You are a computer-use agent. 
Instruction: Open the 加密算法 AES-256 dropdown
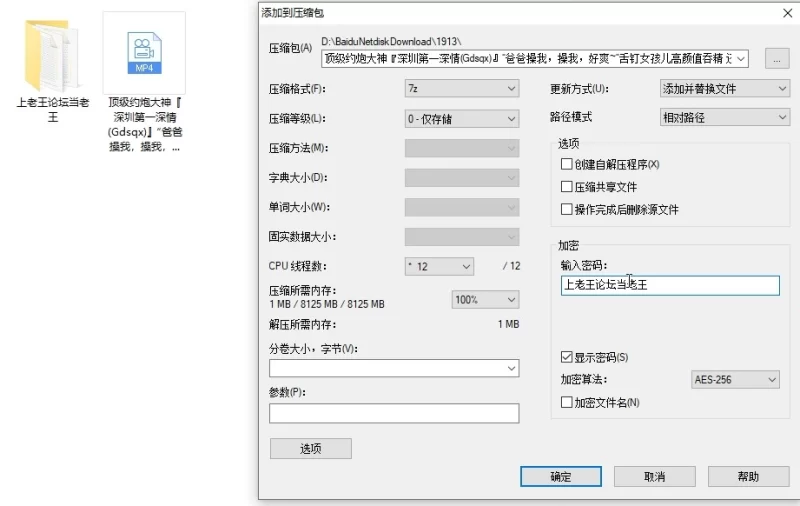tap(735, 380)
